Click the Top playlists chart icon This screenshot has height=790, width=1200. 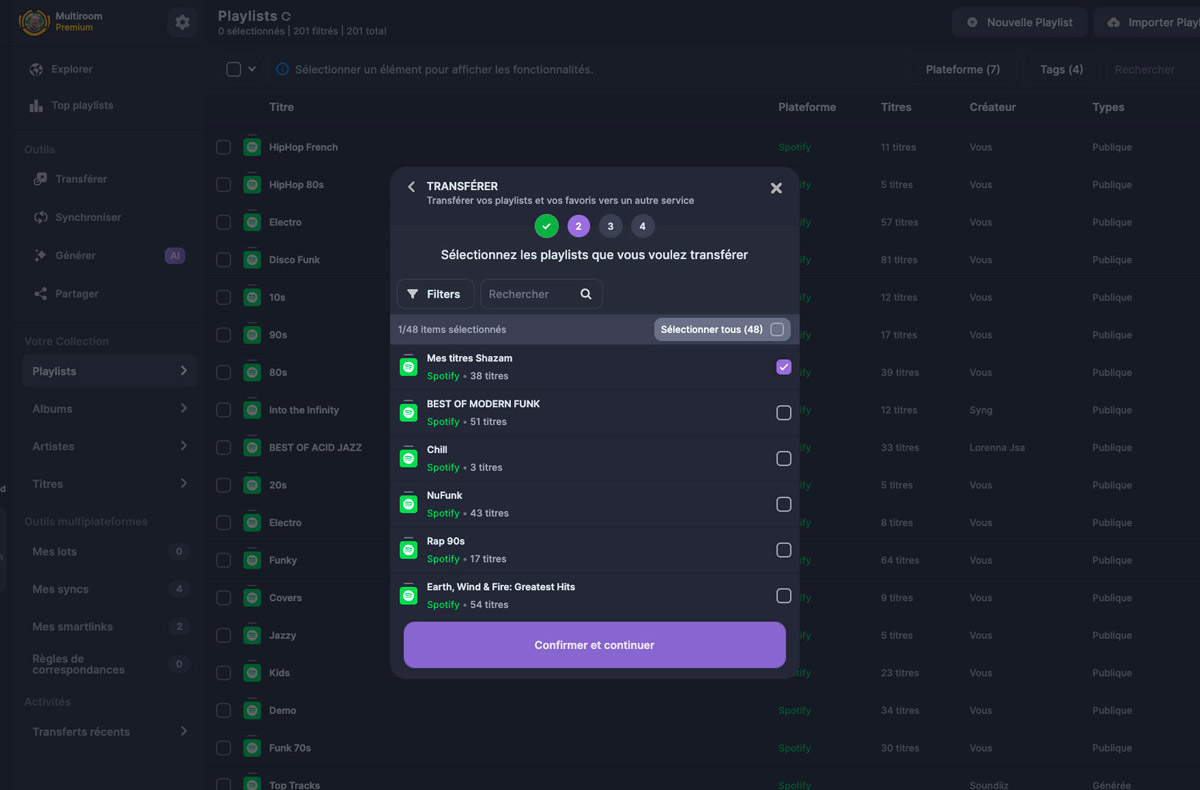[37, 105]
